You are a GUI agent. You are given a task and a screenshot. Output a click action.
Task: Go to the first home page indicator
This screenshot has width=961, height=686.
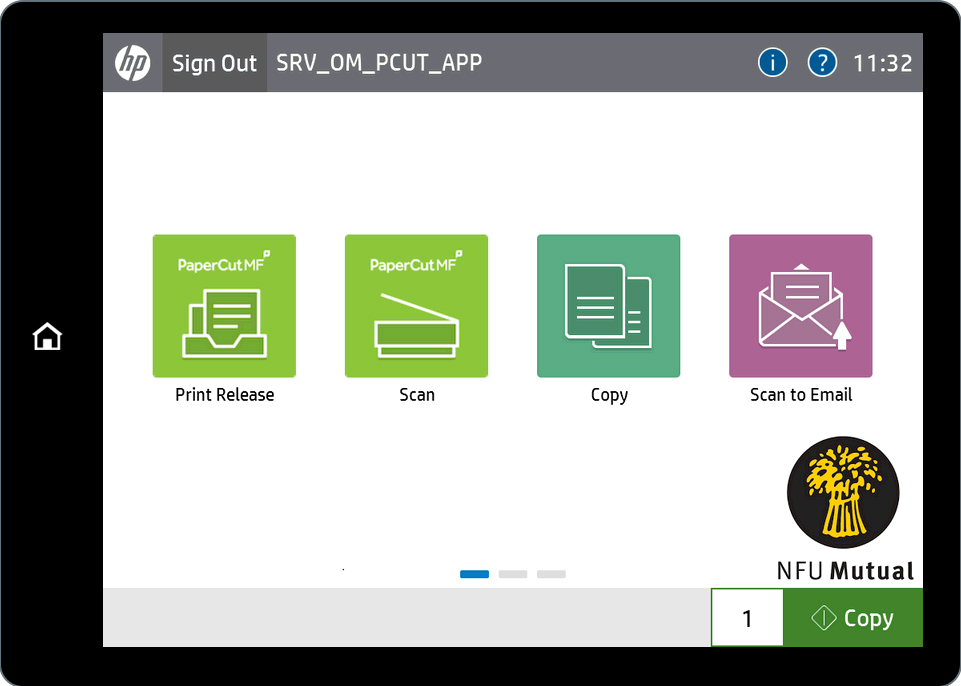tap(474, 574)
